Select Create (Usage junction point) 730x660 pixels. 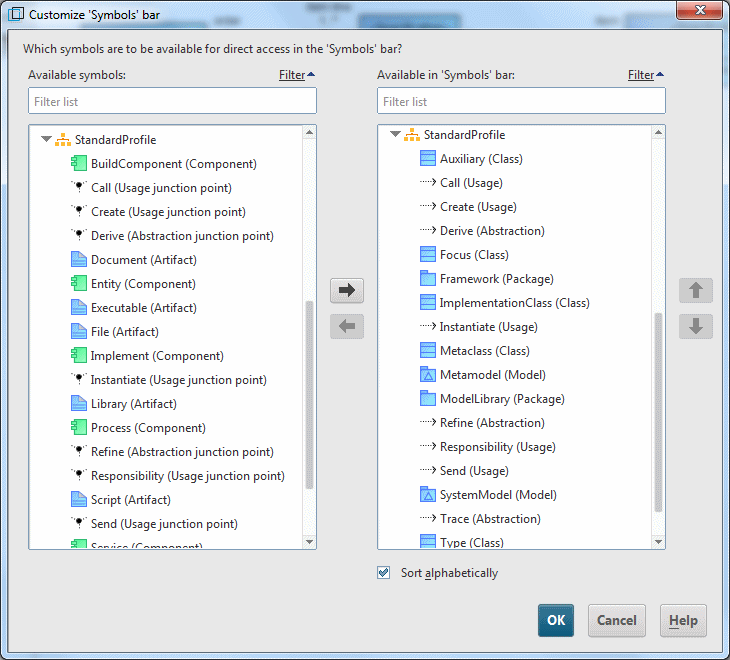168,212
